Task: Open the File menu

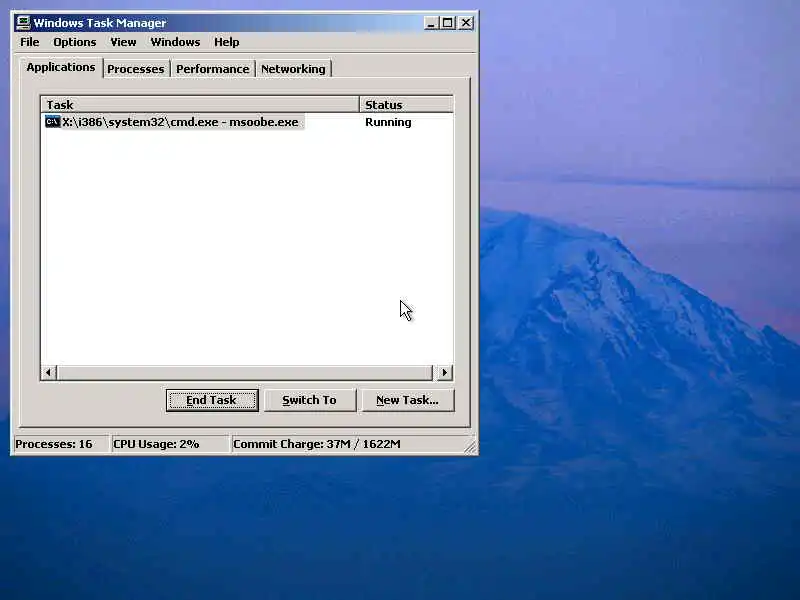Action: [x=30, y=42]
